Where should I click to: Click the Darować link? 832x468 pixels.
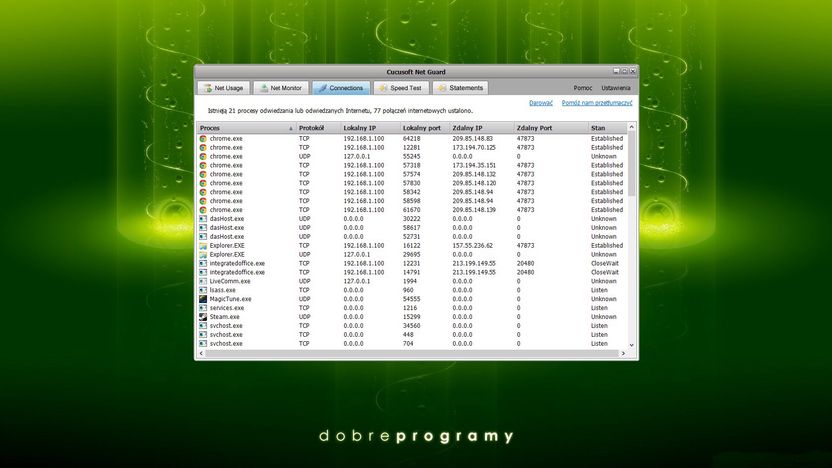541,103
